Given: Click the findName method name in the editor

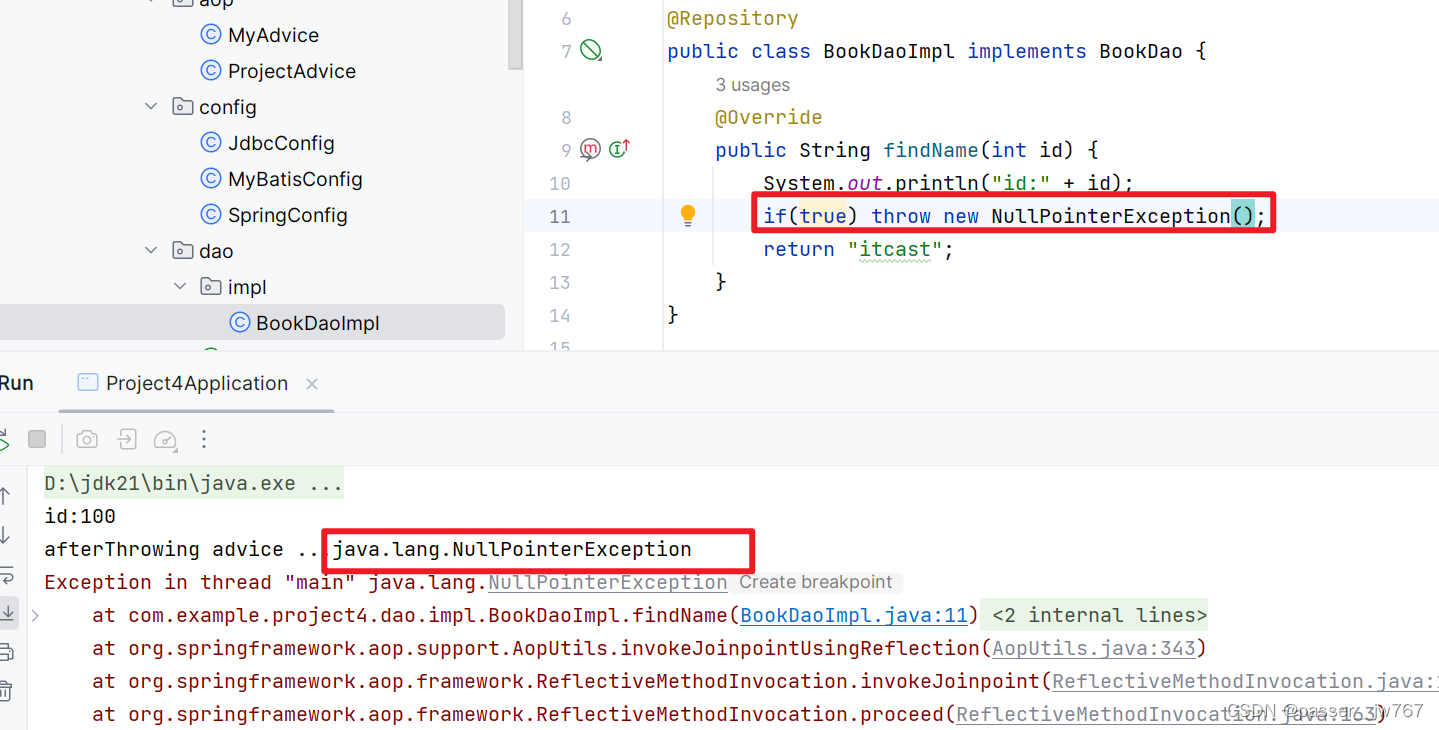Looking at the screenshot, I should point(931,150).
